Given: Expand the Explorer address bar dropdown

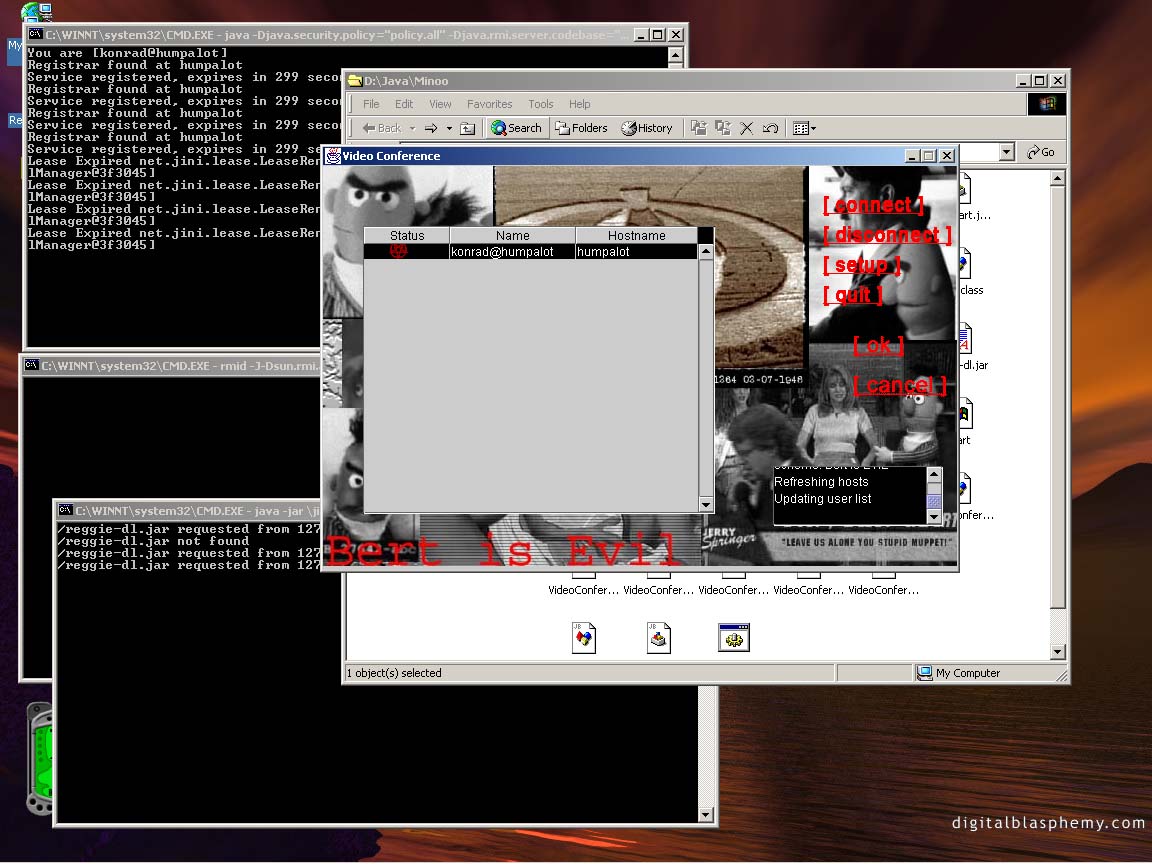Looking at the screenshot, I should click(x=1007, y=152).
